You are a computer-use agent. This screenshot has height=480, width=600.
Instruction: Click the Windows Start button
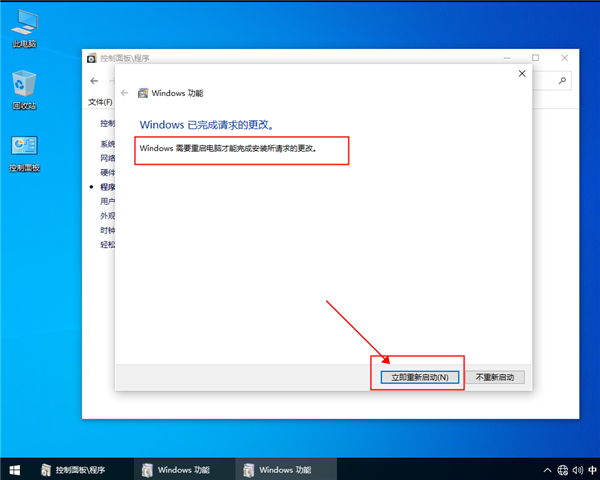(x=15, y=469)
